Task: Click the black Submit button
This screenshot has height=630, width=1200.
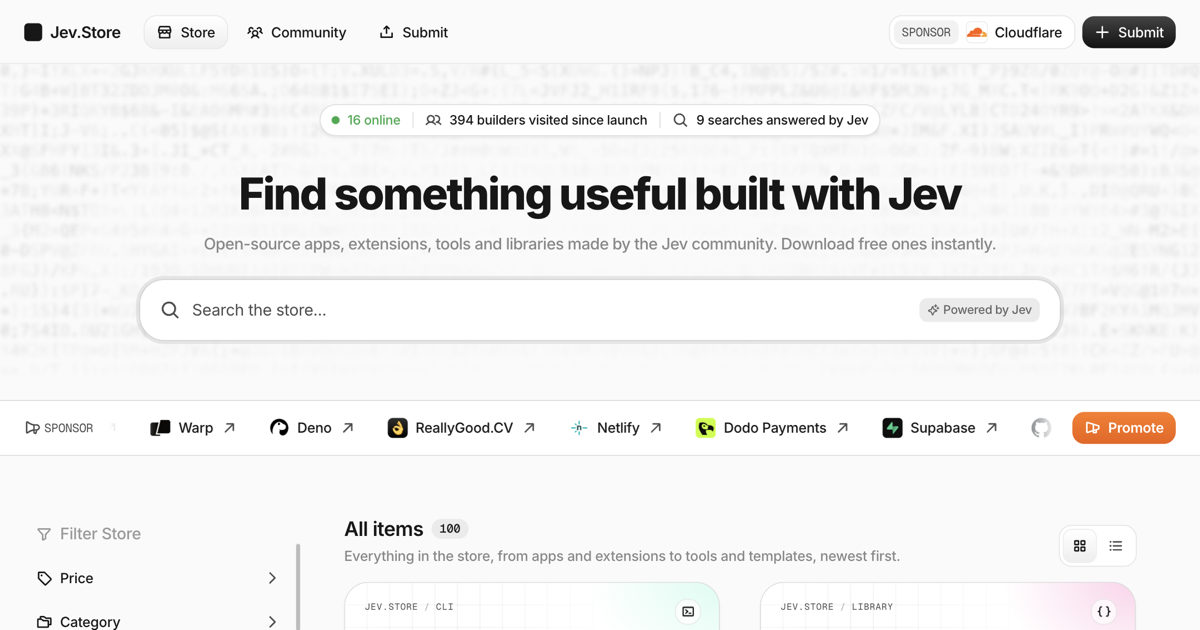Action: click(1129, 32)
